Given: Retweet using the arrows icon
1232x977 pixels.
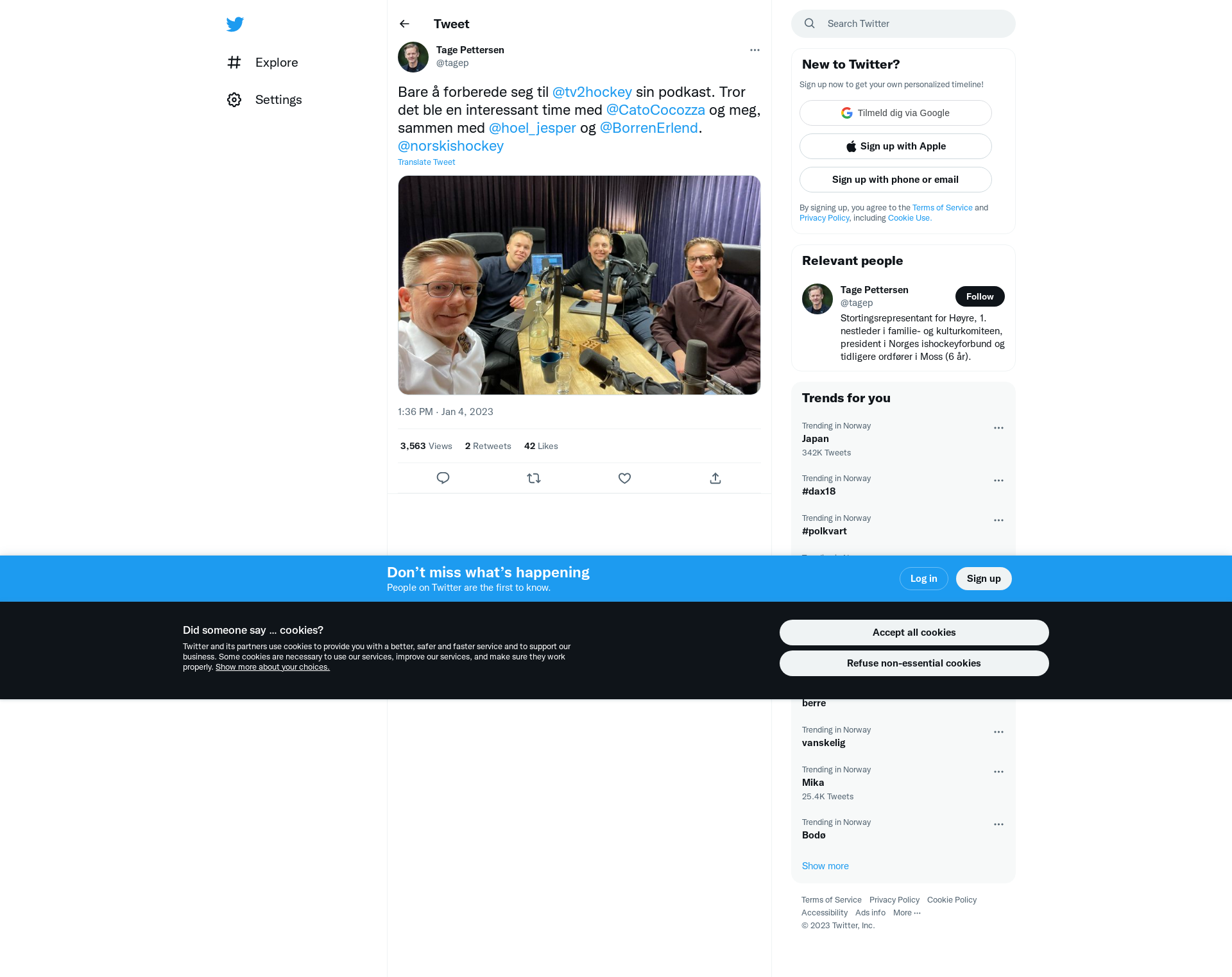Looking at the screenshot, I should (534, 478).
